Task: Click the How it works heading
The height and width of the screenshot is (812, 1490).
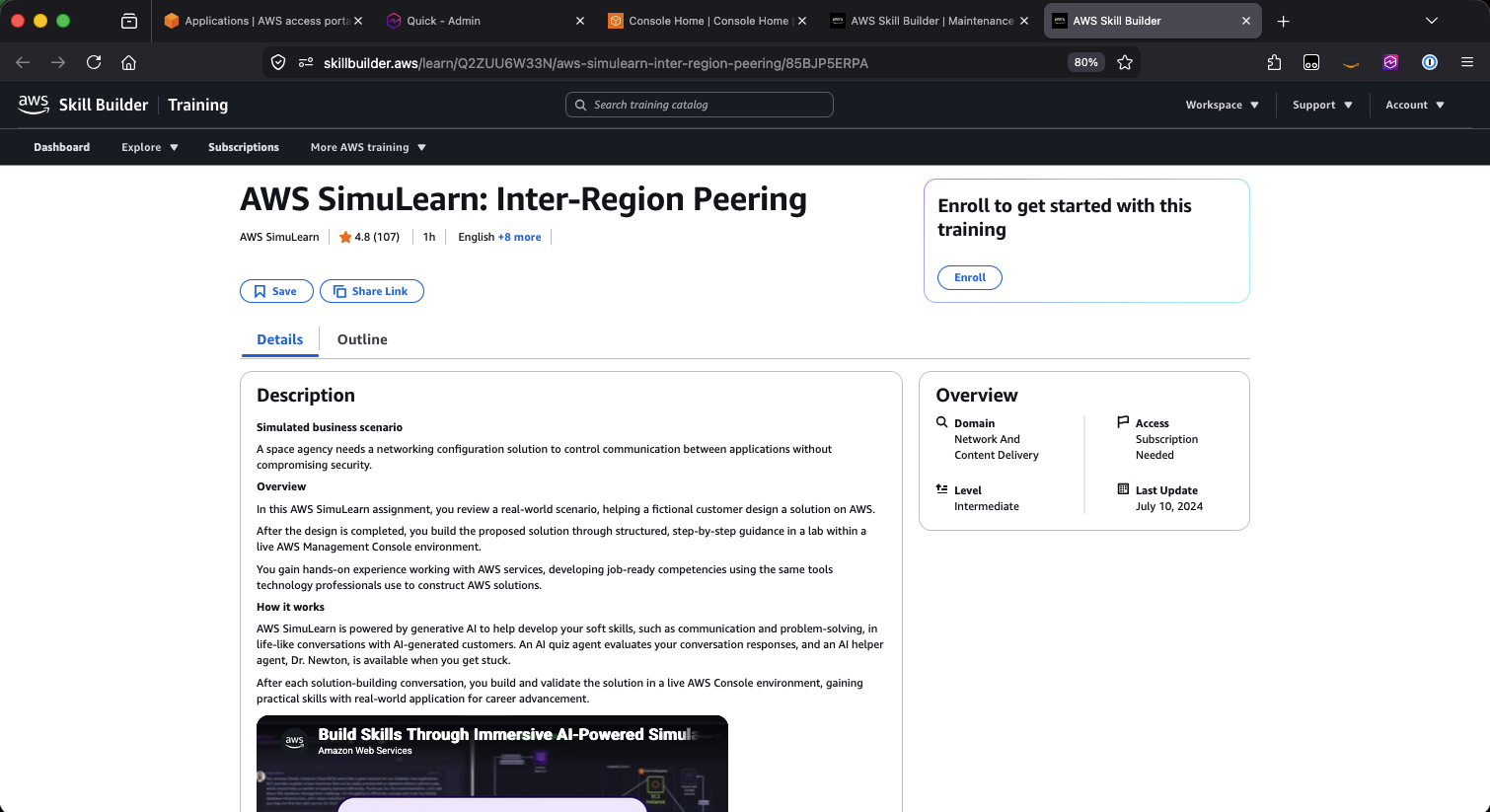Action: click(x=290, y=607)
